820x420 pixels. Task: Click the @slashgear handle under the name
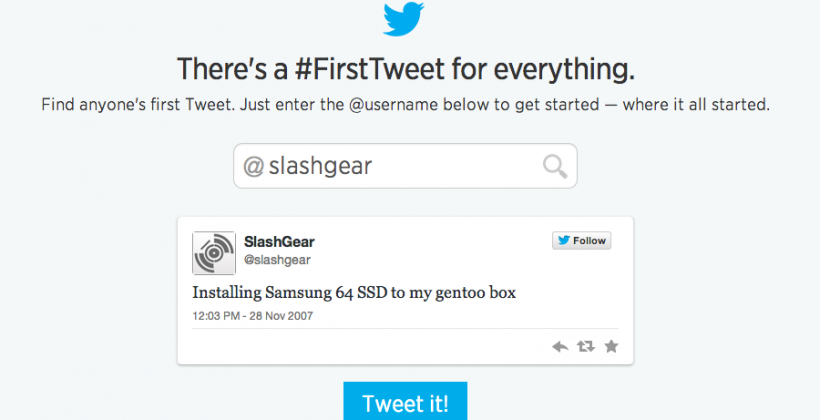pyautogui.click(x=278, y=260)
